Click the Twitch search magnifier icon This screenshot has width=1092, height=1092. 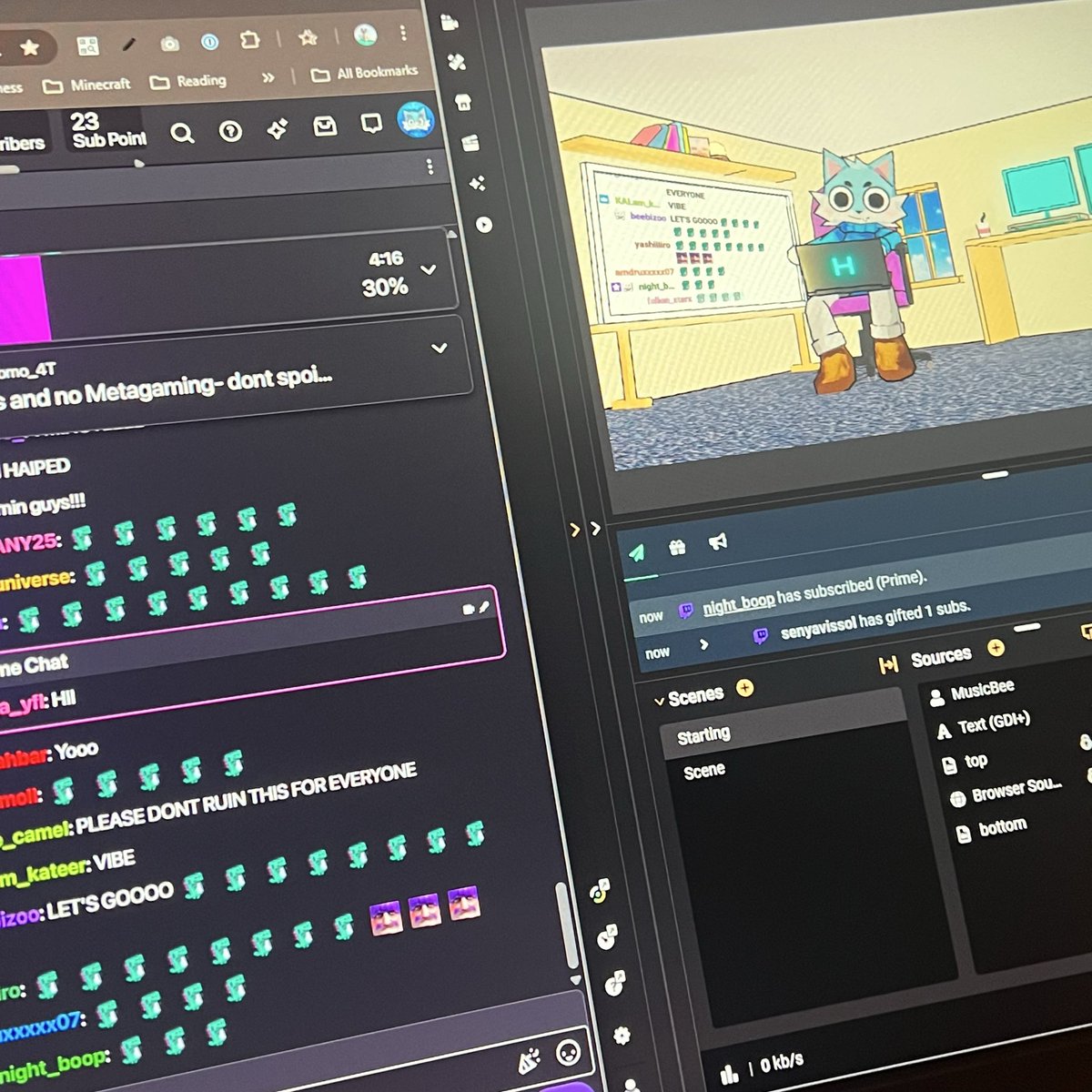(182, 134)
